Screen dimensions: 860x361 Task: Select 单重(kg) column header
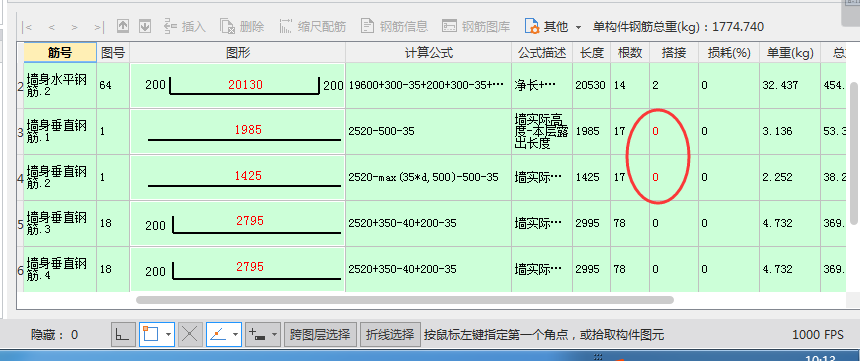tap(790, 53)
